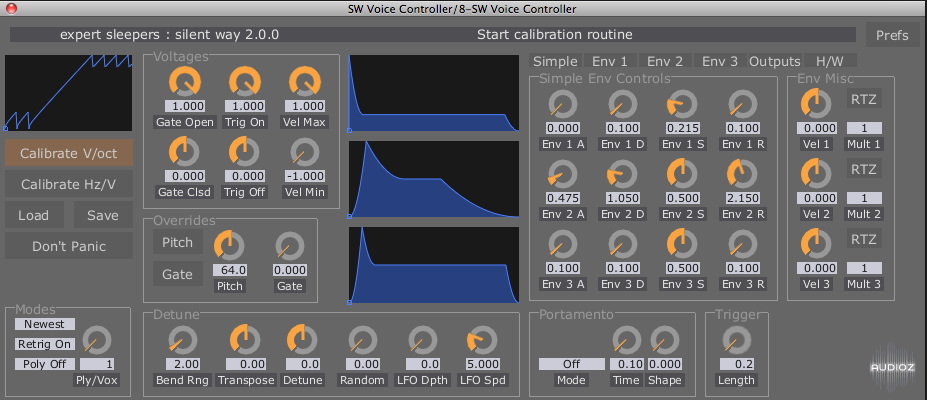Click the Env 2 D knob
Screen dimensions: 927x400
coord(622,174)
